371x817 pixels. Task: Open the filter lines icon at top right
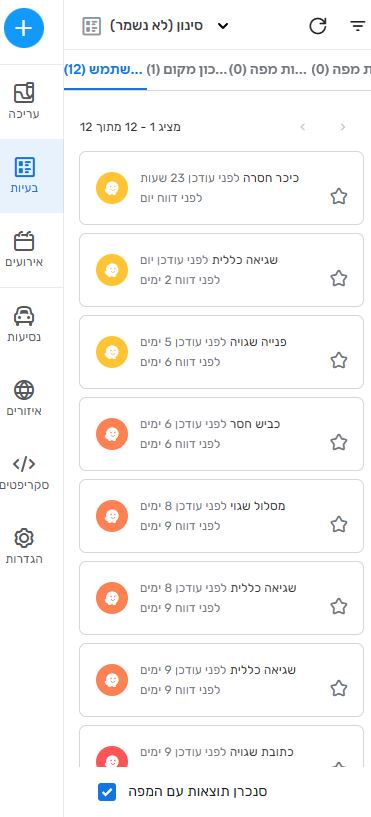point(357,26)
